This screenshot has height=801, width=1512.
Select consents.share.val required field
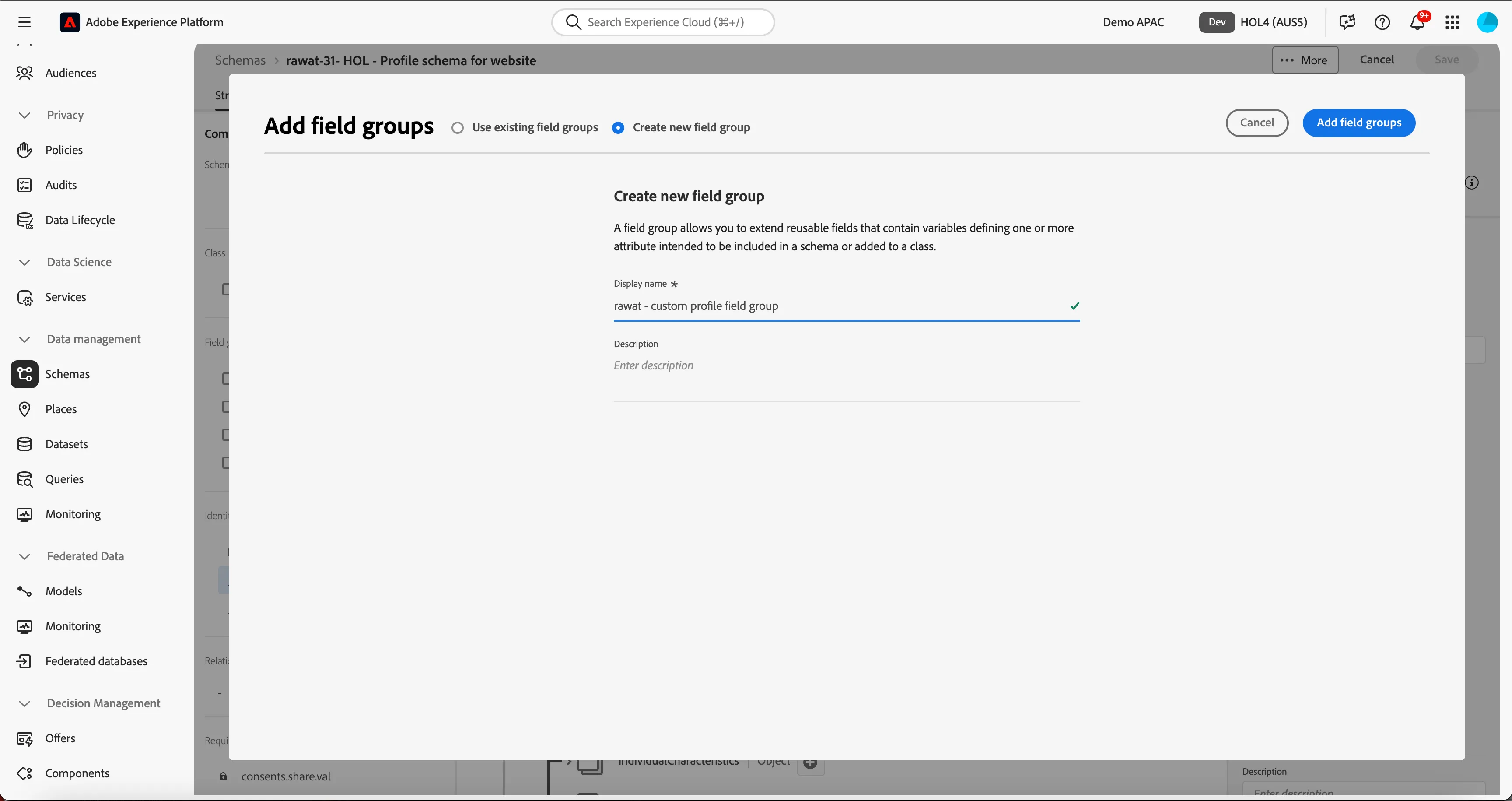click(x=286, y=776)
